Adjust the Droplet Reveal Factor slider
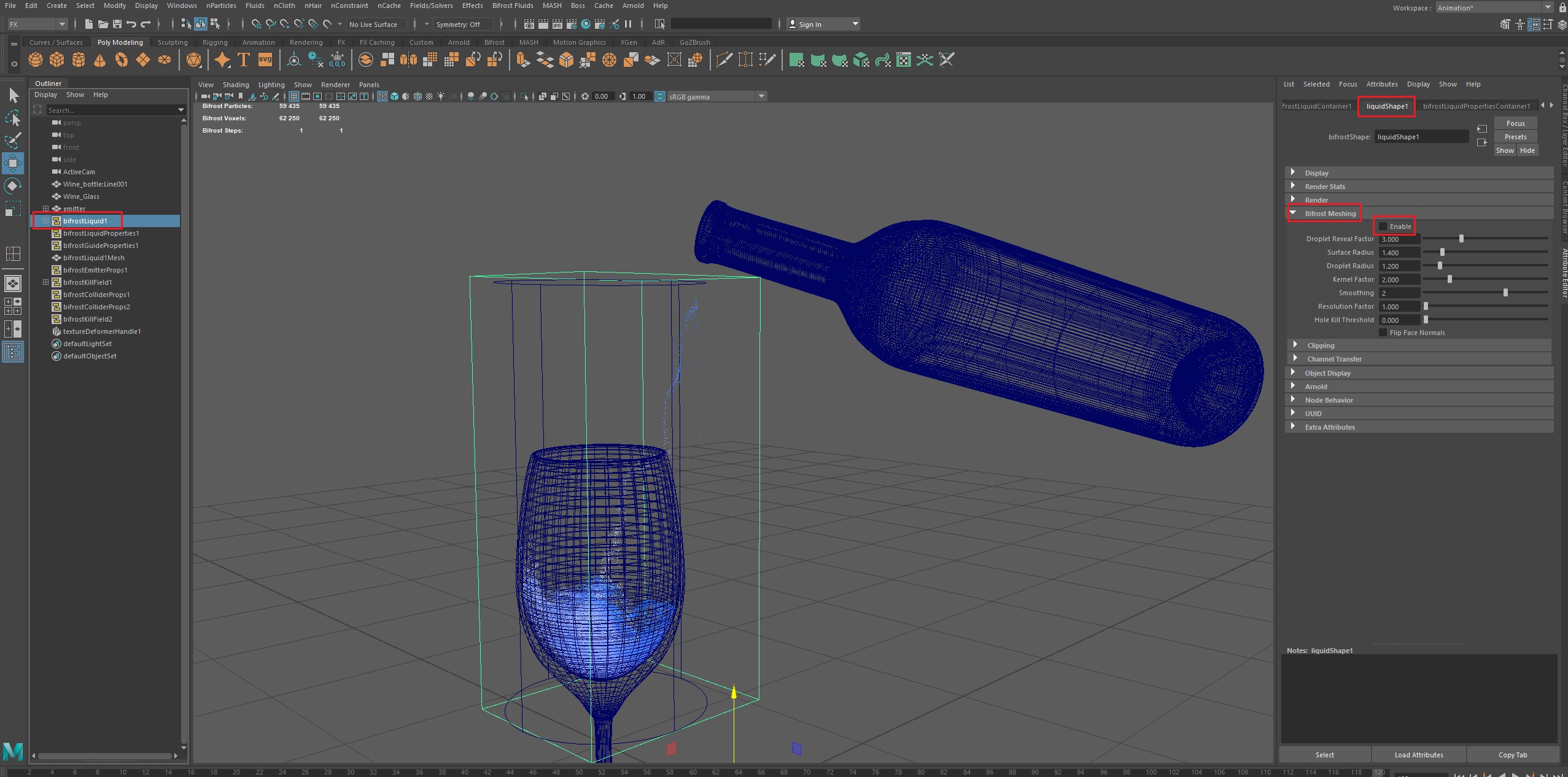 [1461, 239]
